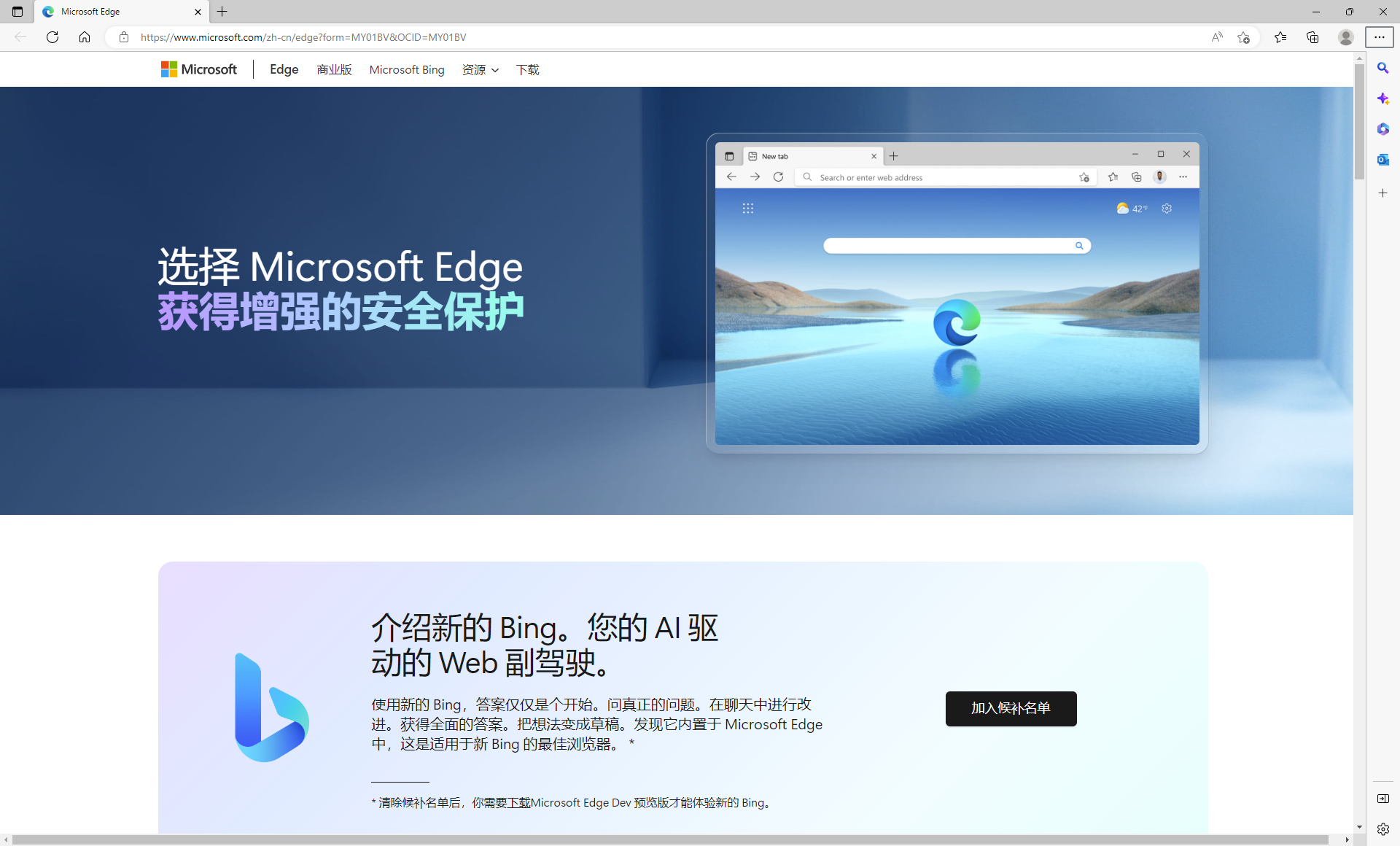This screenshot has width=1400, height=846.
Task: Click the scroll down arrow
Action: (1359, 827)
